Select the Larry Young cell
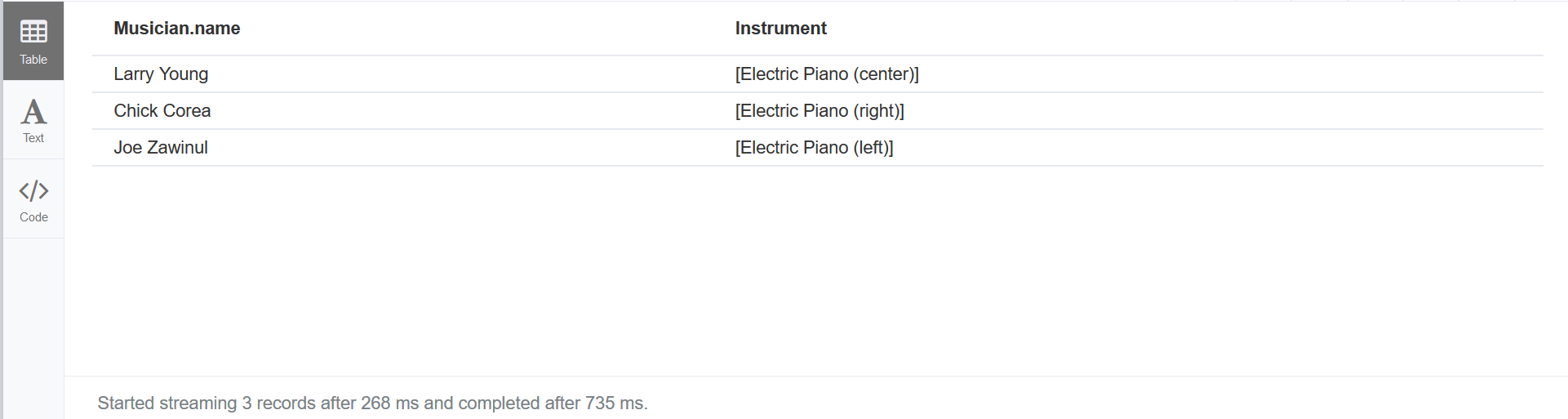The width and height of the screenshot is (1568, 419). [x=161, y=74]
